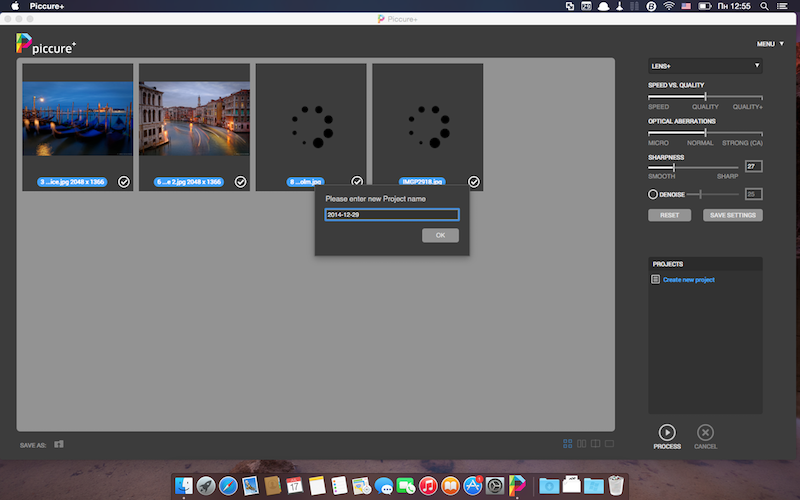Screen dimensions: 800x500
Task: Click the Save Settings button
Action: [733, 215]
